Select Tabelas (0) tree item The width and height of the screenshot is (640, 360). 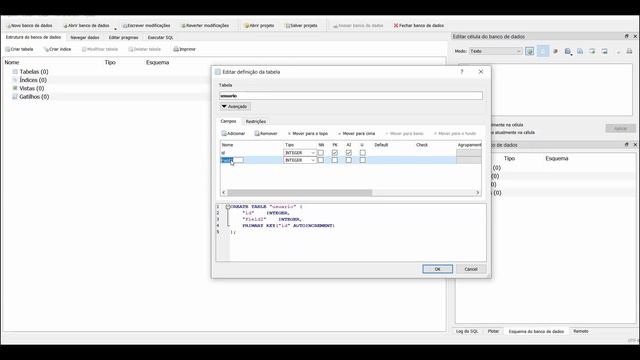click(33, 72)
